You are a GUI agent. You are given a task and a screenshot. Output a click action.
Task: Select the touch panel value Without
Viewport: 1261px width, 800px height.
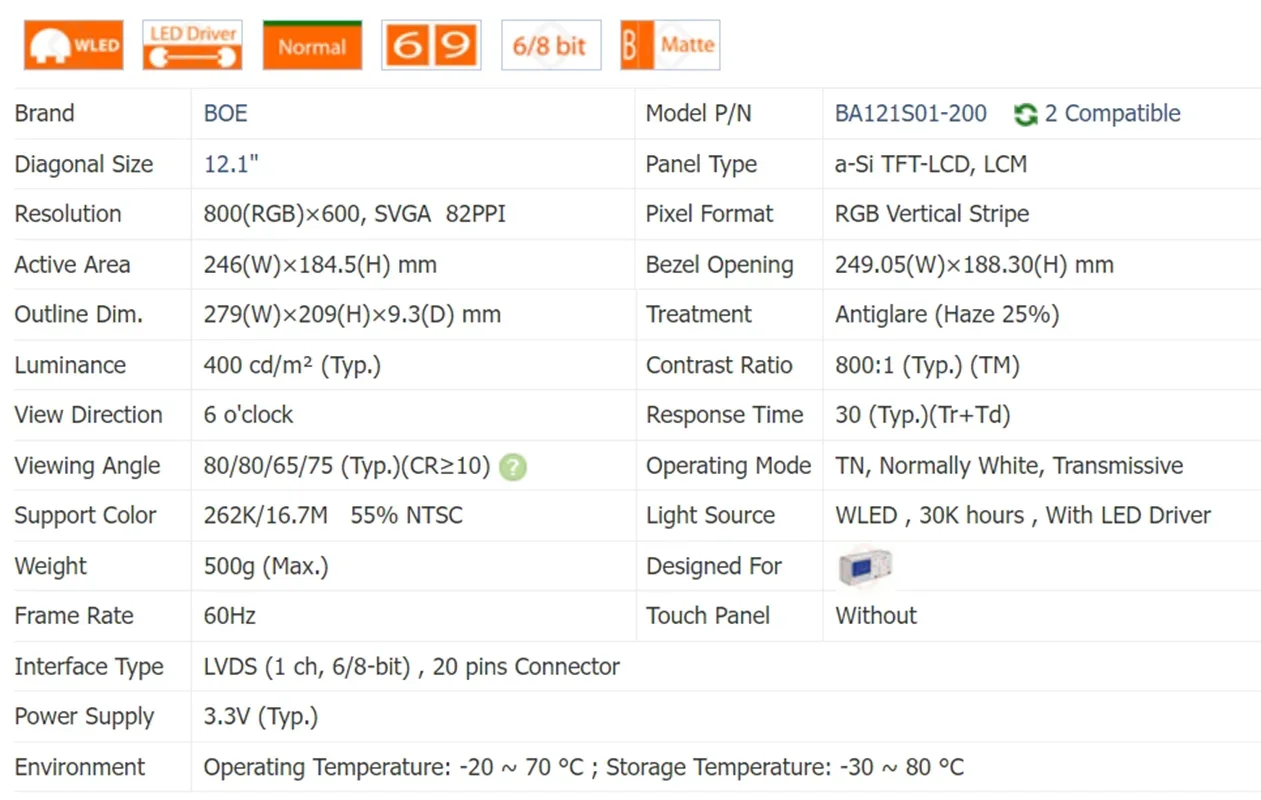point(876,616)
